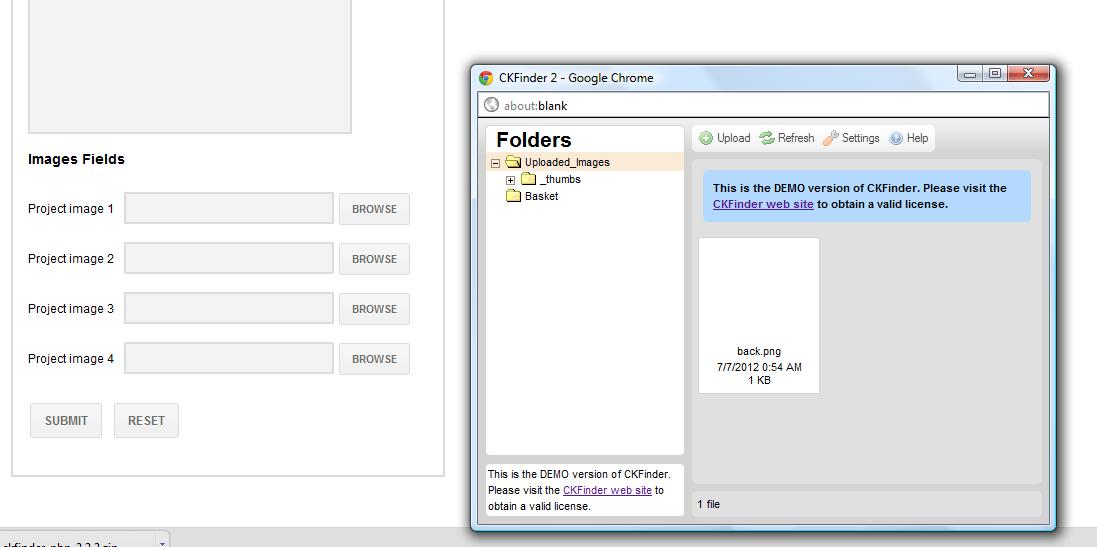Click the Basket folder icon
Viewport: 1097px width, 547px height.
pos(514,197)
